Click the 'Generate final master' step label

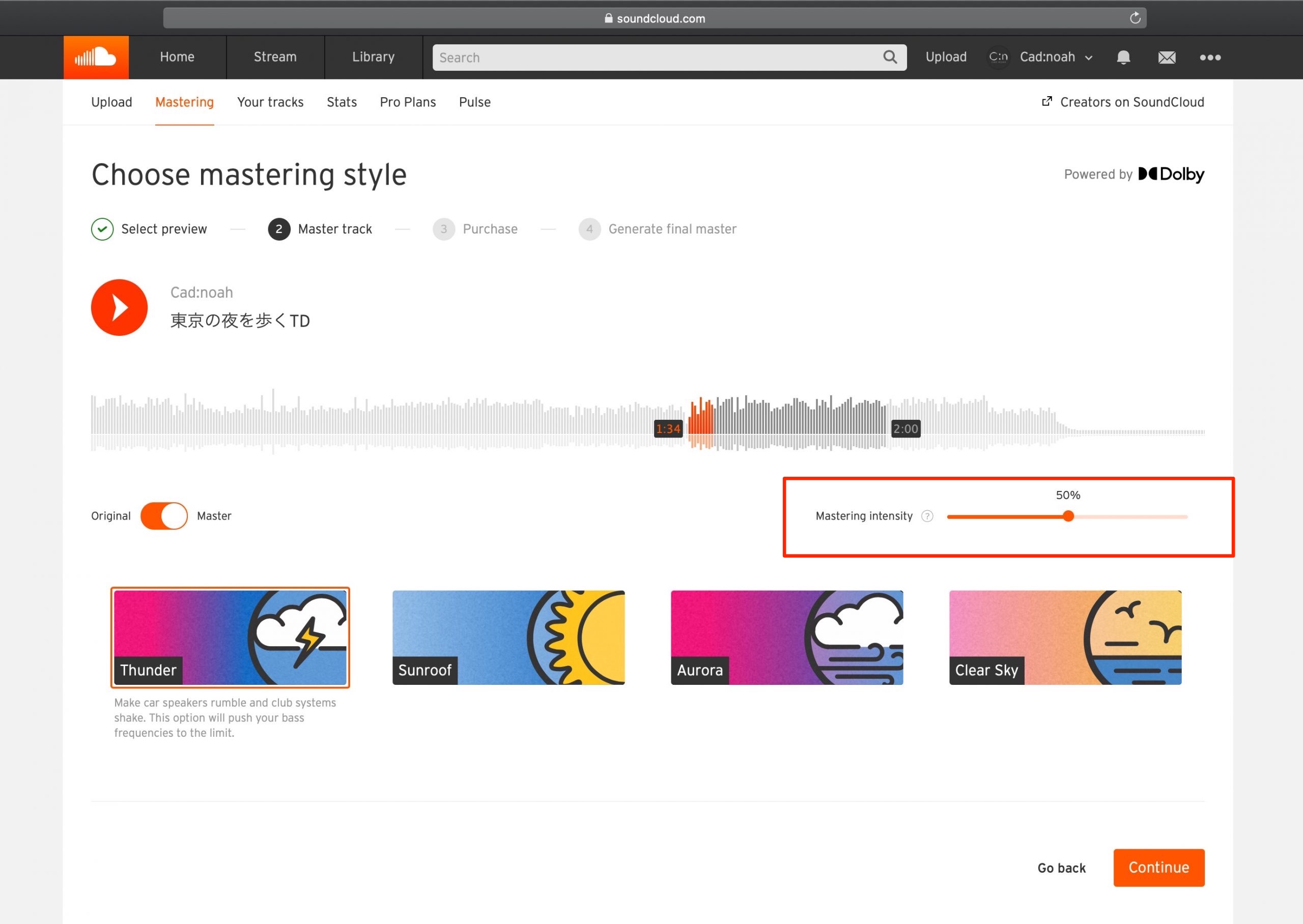[672, 229]
